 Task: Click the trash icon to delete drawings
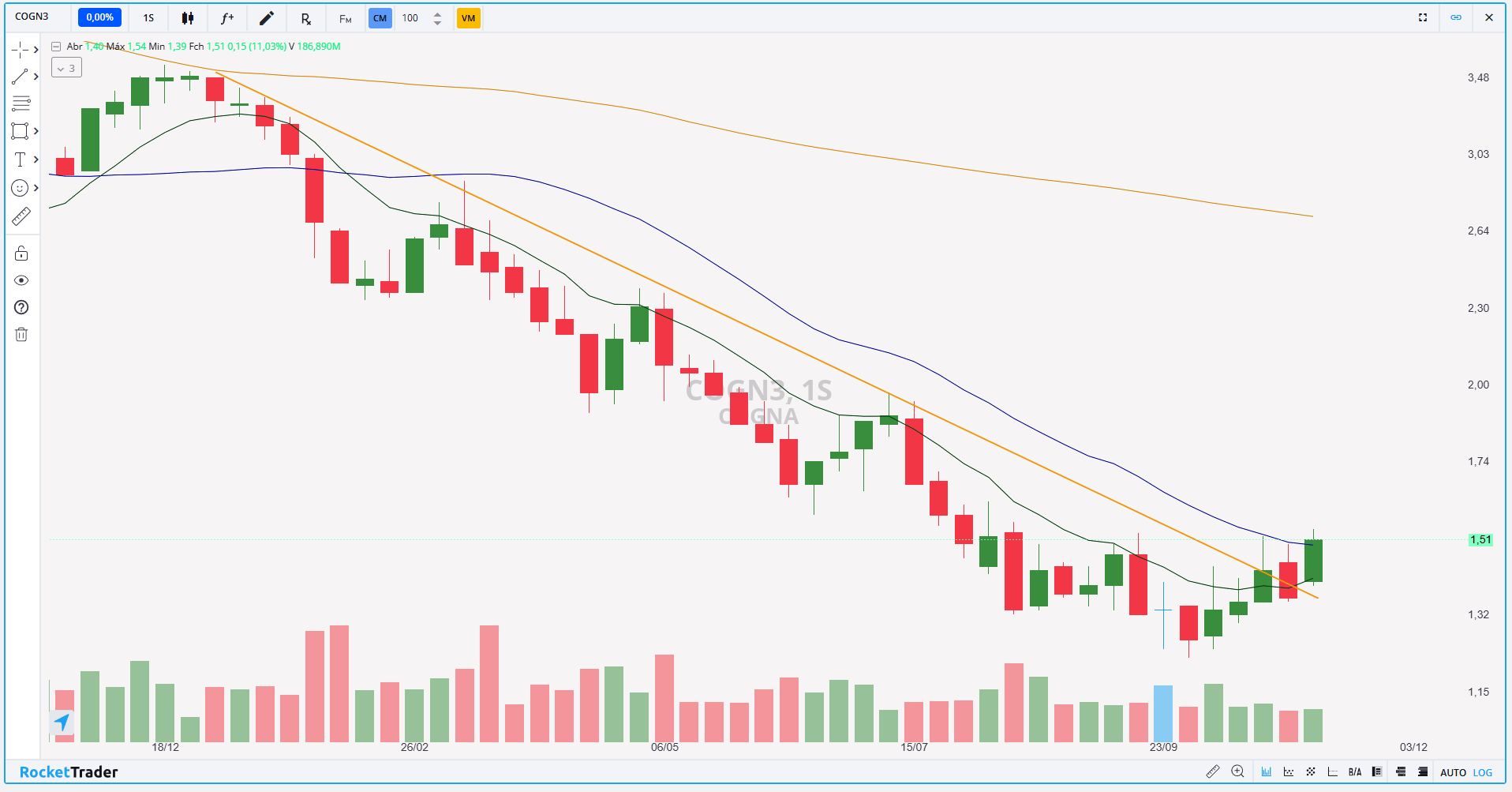click(x=21, y=335)
